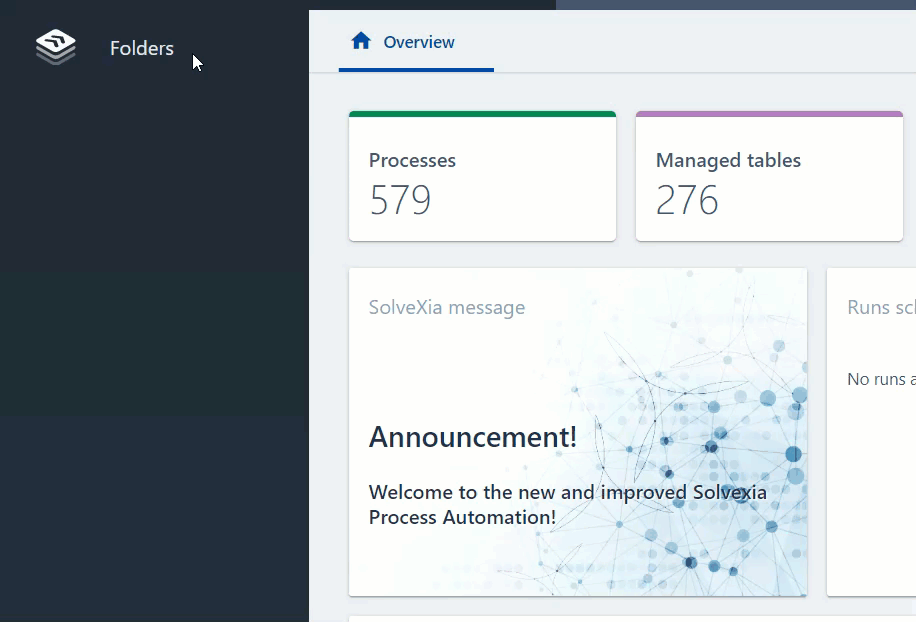The width and height of the screenshot is (916, 622).
Task: Click the purple bar atop Managed tables card
Action: [x=769, y=114]
